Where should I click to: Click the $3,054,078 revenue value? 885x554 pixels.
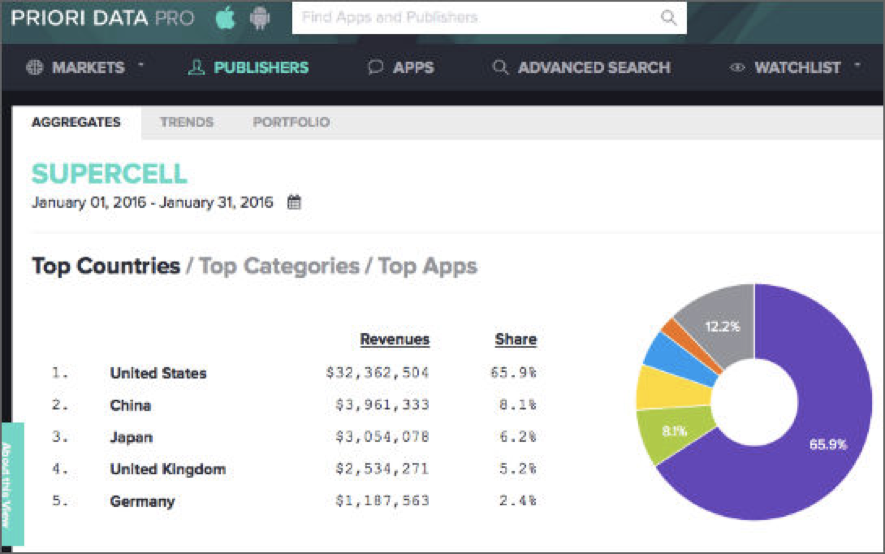tap(382, 437)
